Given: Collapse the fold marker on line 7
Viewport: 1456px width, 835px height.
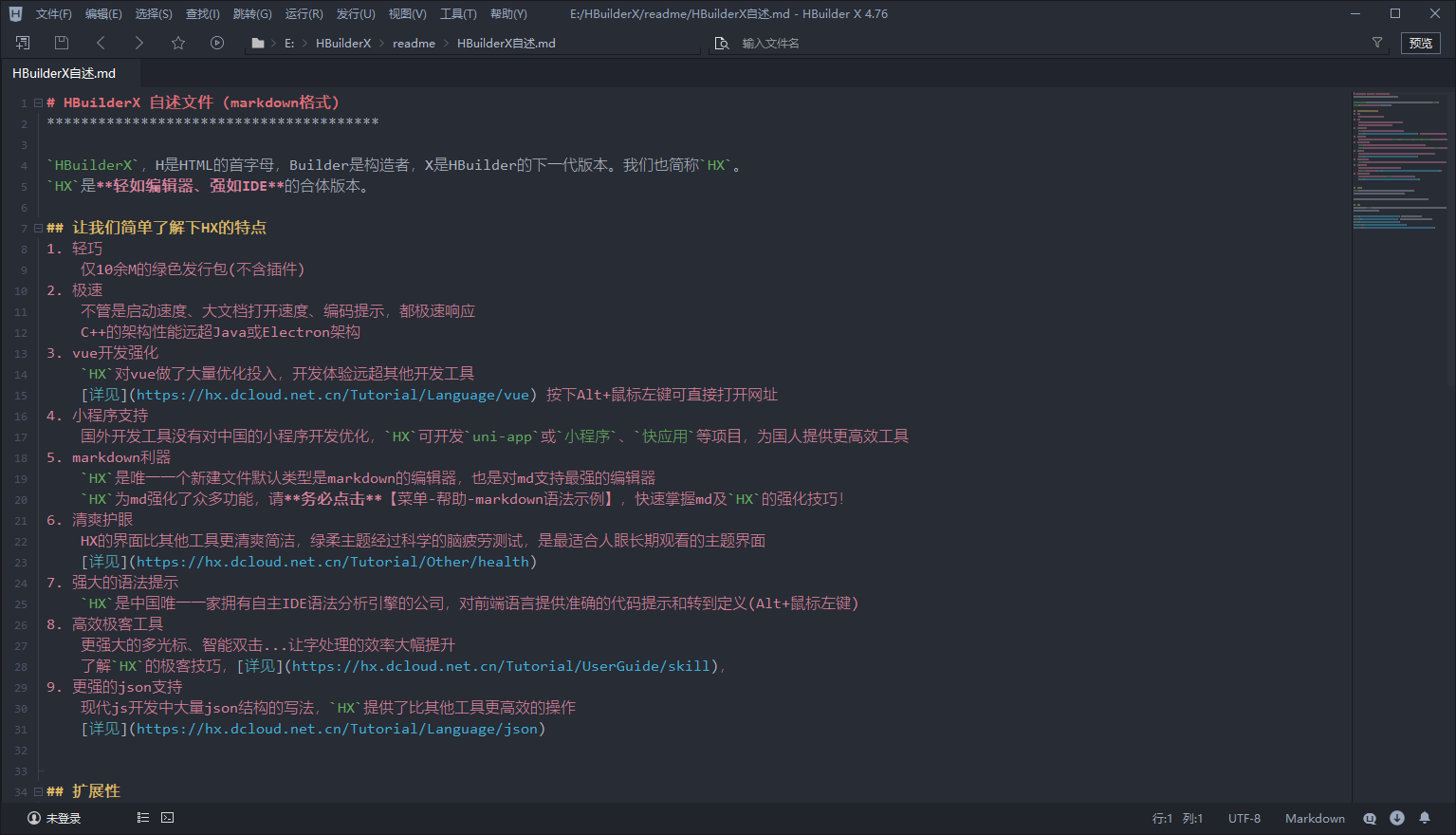Looking at the screenshot, I should tap(38, 228).
